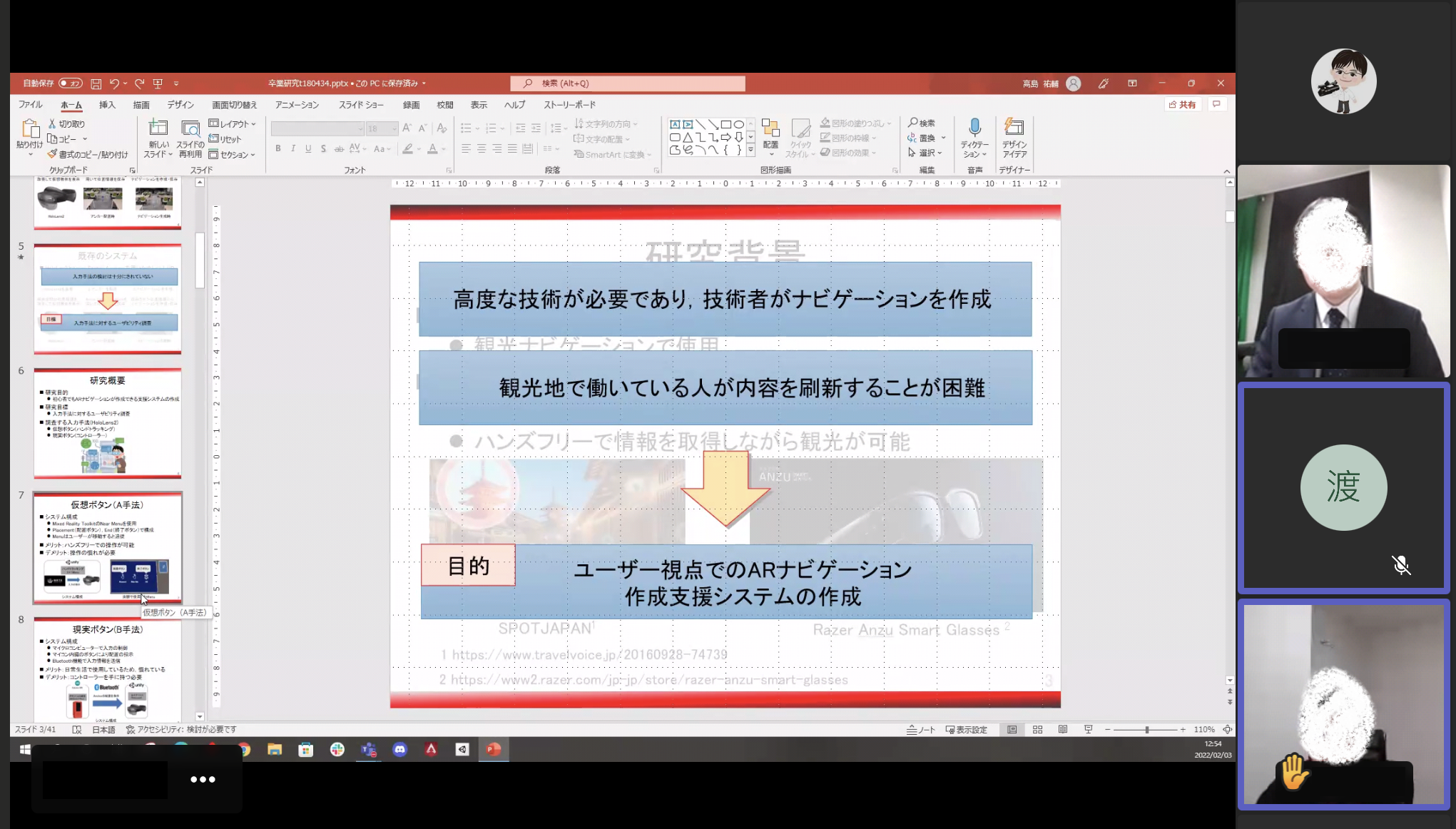Click Fit slide to window icon
1456x829 pixels.
1227,729
